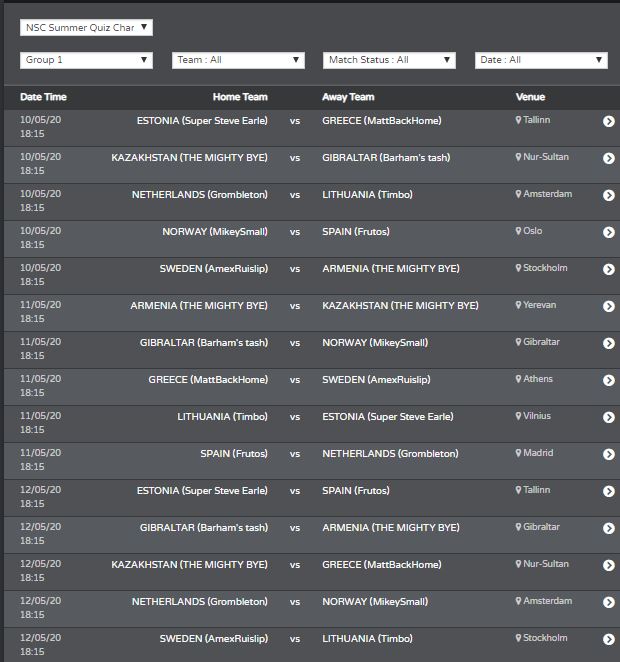Open the Group 1 dropdown
The width and height of the screenshot is (620, 662).
(x=86, y=60)
